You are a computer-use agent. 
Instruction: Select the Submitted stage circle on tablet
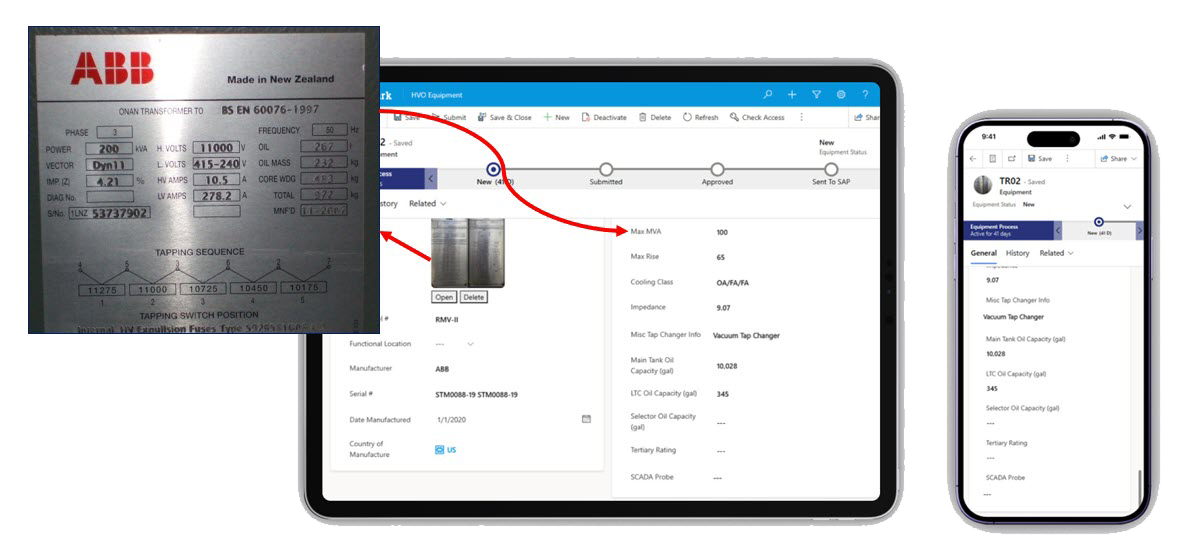[606, 169]
